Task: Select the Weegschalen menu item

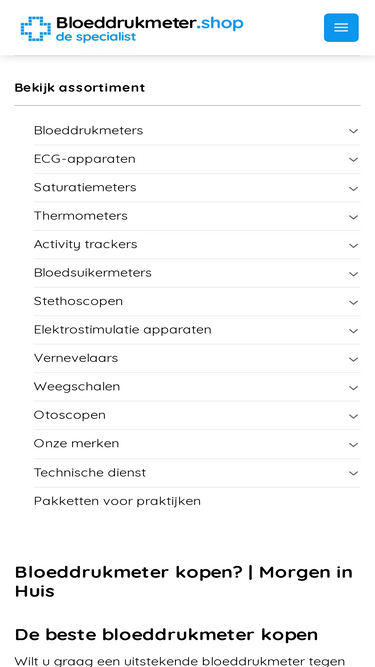Action: click(x=77, y=387)
